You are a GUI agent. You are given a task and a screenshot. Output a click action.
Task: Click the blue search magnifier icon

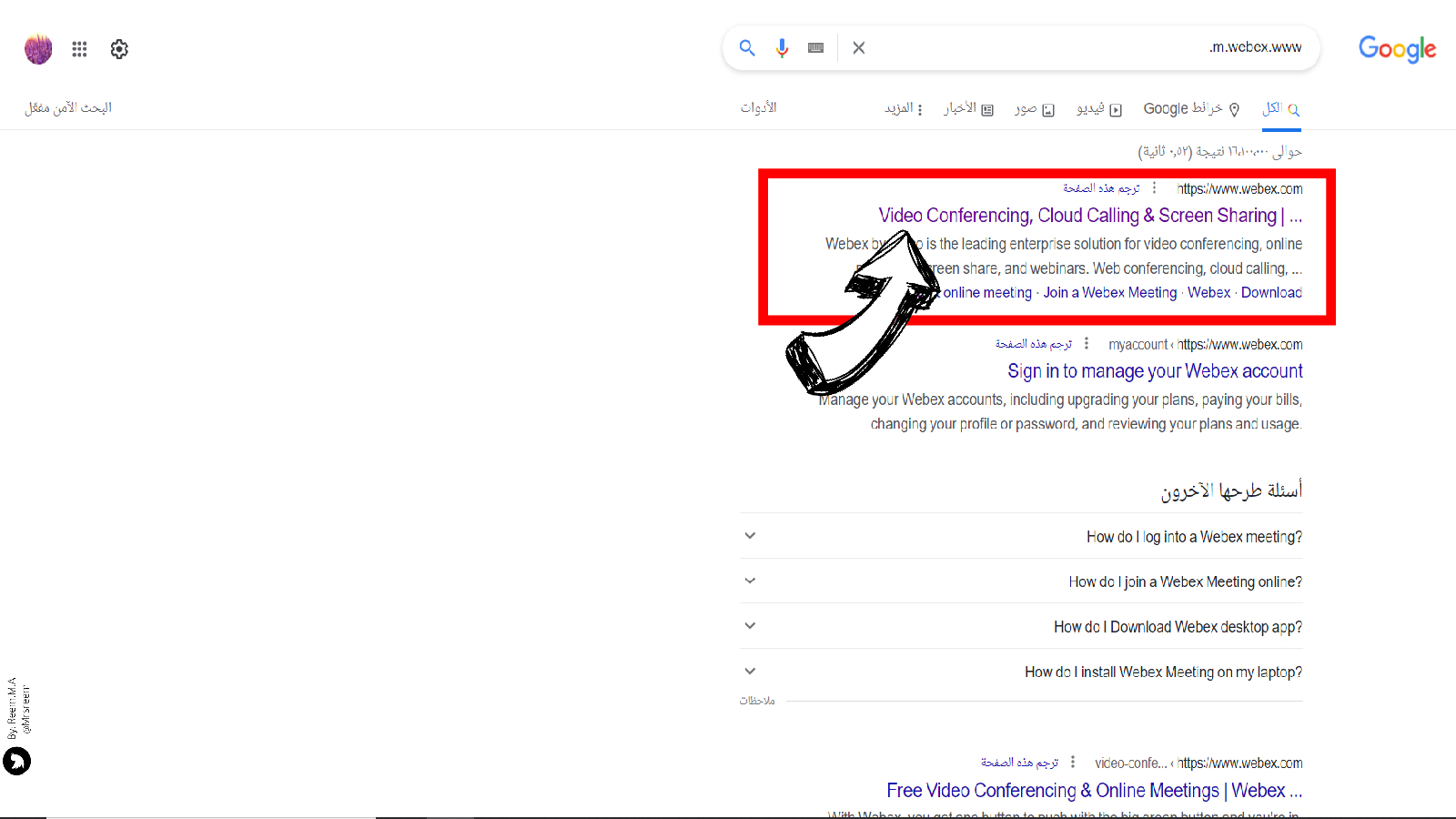point(747,48)
